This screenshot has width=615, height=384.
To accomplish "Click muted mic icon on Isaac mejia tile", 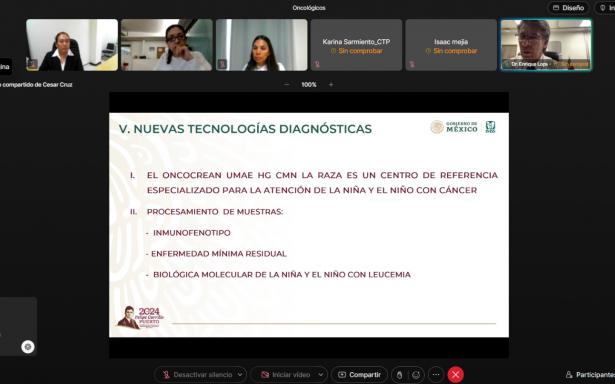I will pyautogui.click(x=412, y=64).
